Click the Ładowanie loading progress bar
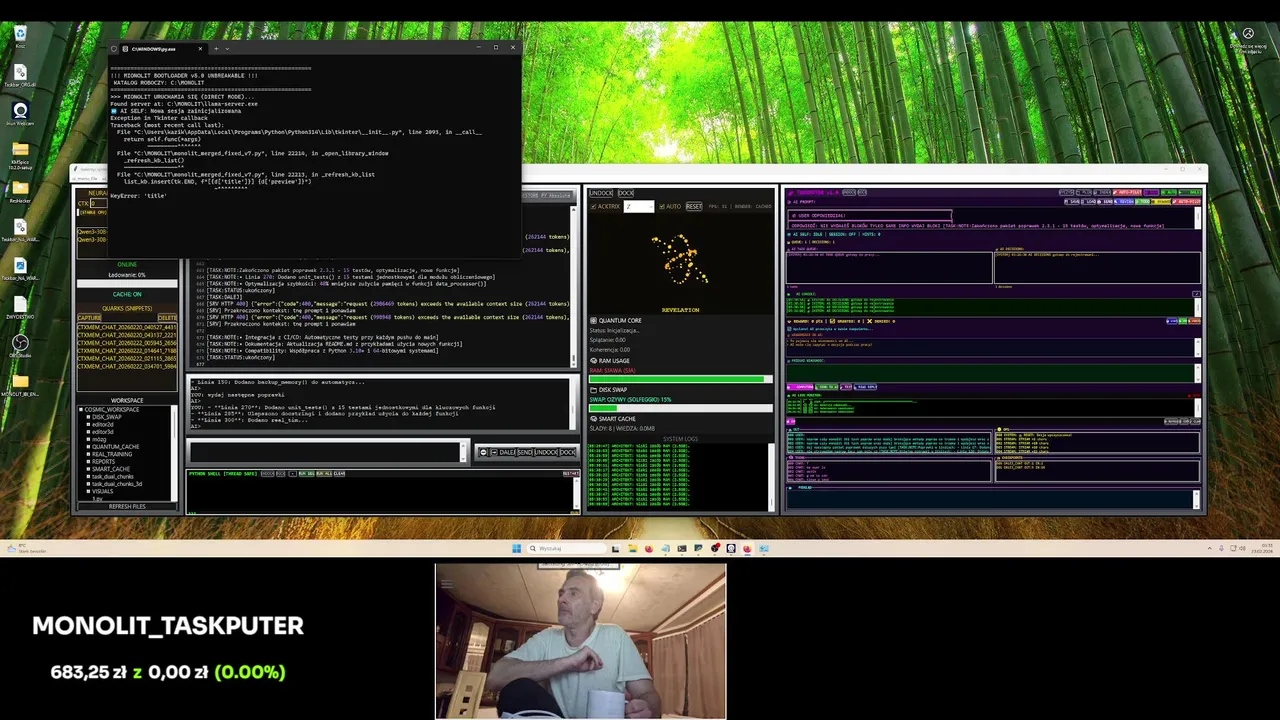The image size is (1280, 720). tap(127, 283)
